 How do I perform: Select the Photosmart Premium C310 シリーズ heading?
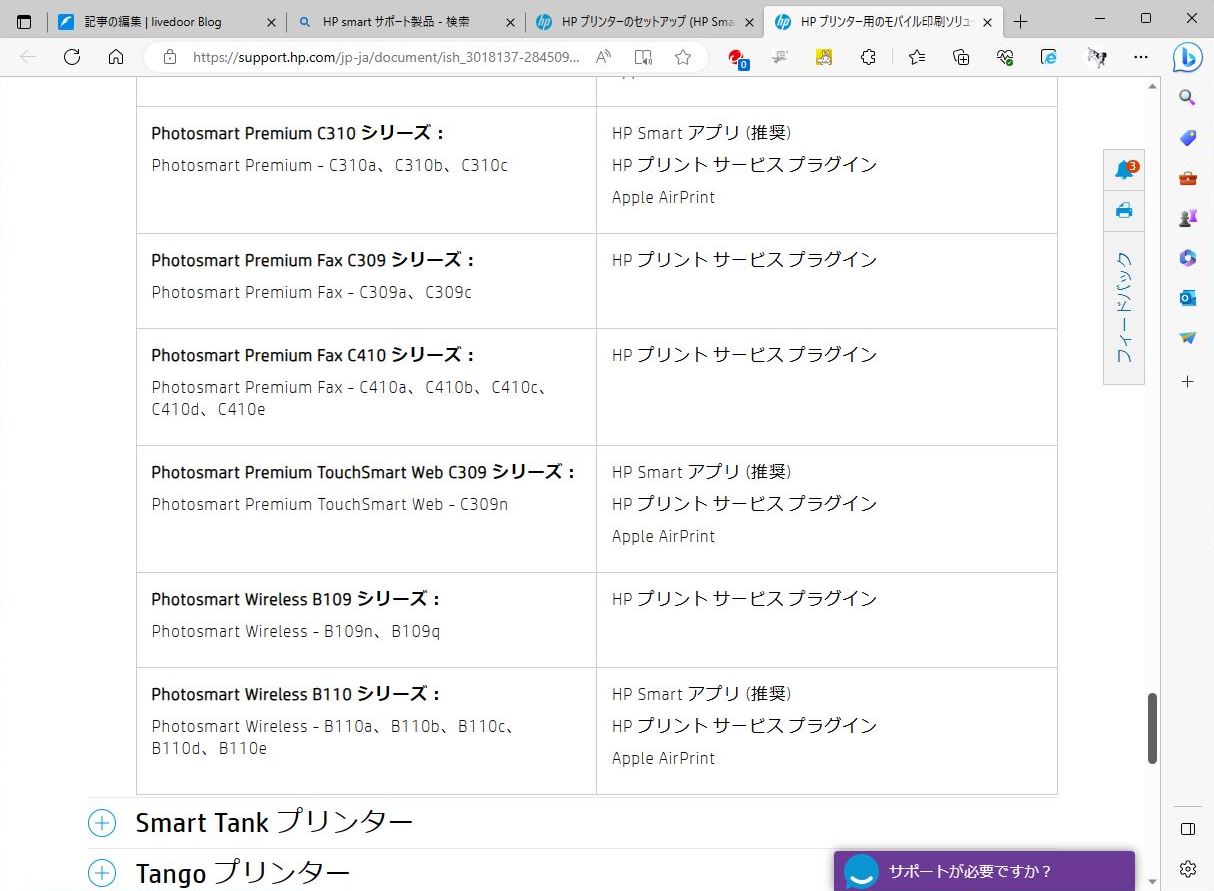coord(298,133)
